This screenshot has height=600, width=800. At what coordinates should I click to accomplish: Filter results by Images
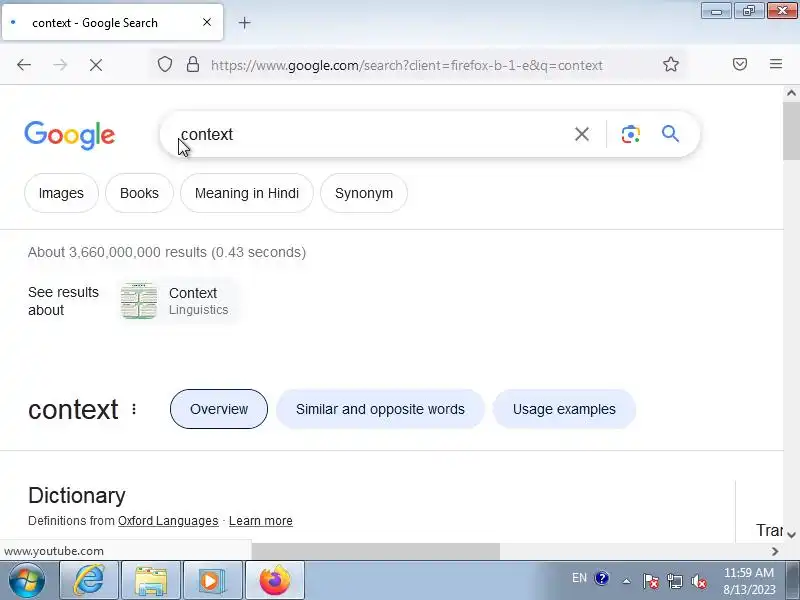click(61, 193)
